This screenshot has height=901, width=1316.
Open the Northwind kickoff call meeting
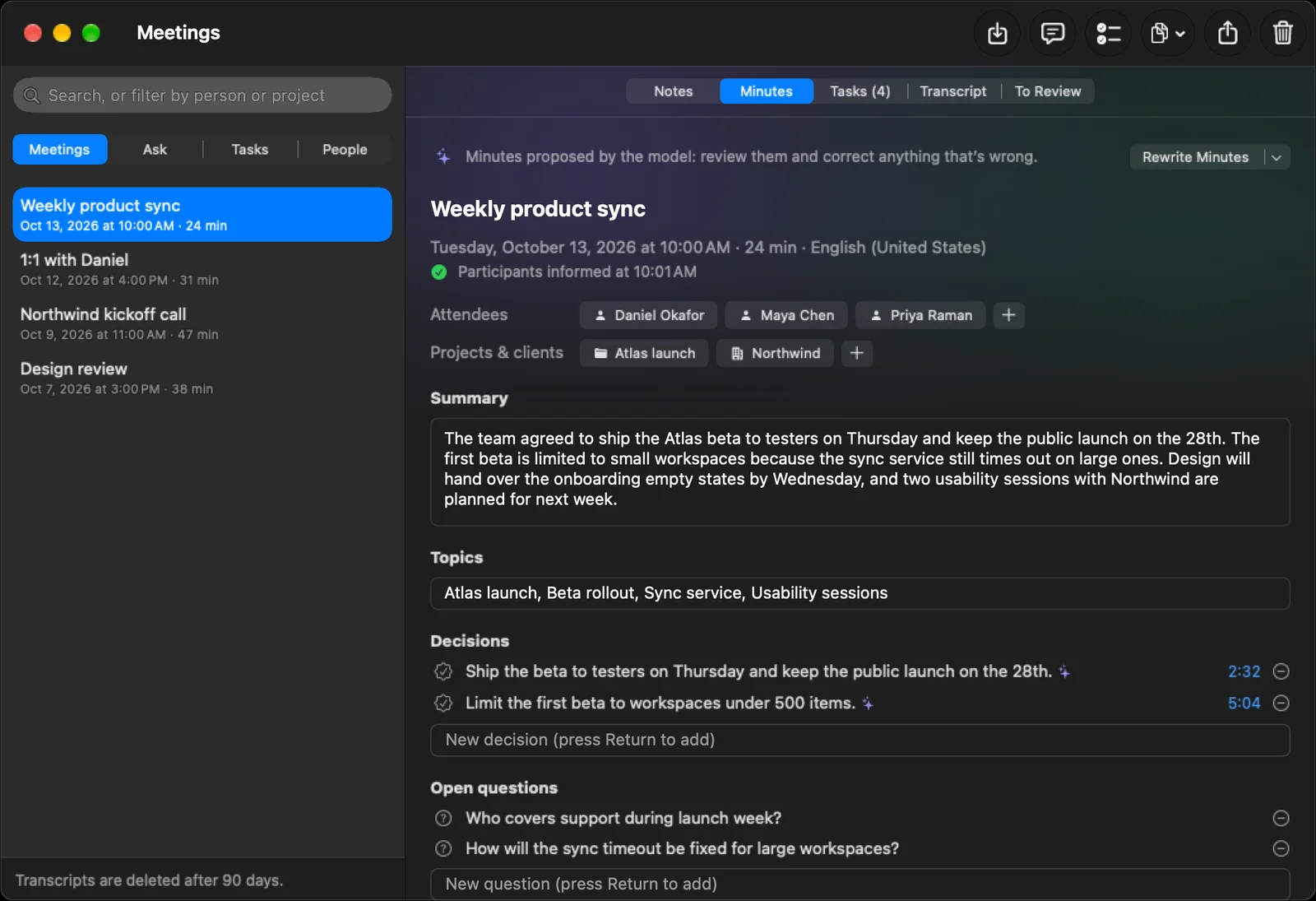pos(202,323)
